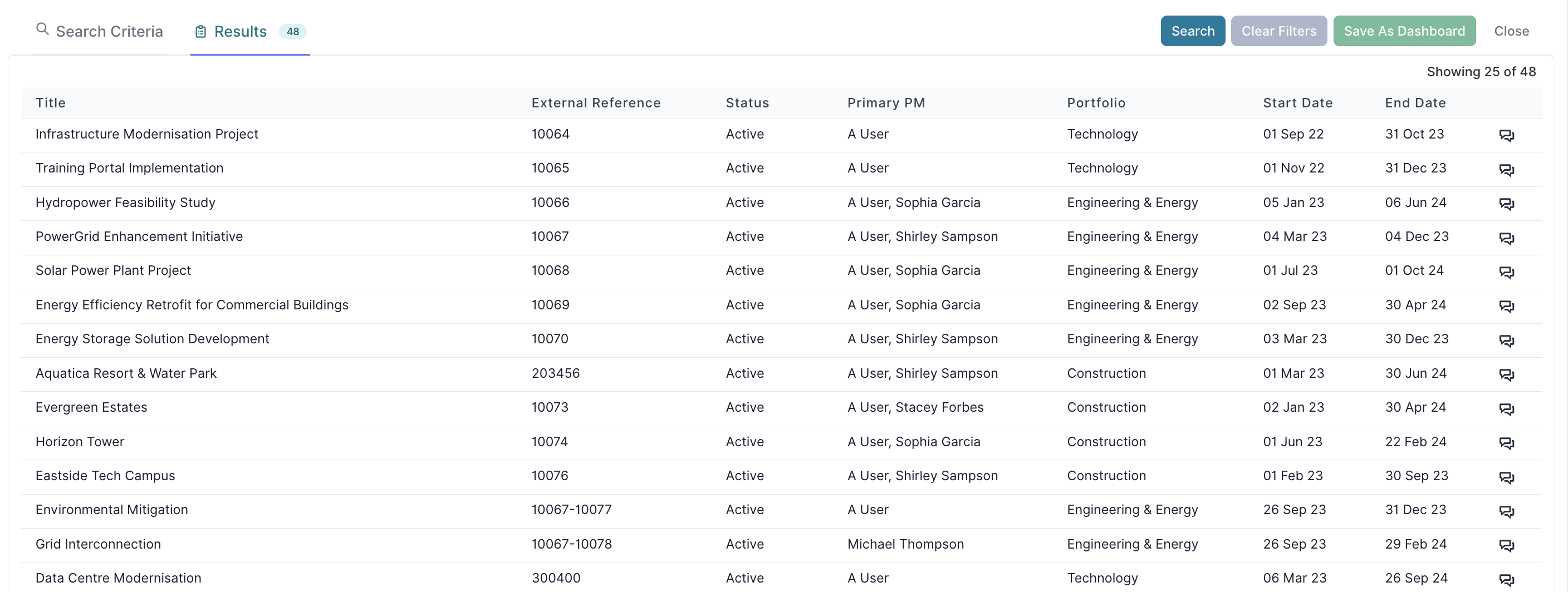Sort by the End Date column header

(x=1415, y=103)
